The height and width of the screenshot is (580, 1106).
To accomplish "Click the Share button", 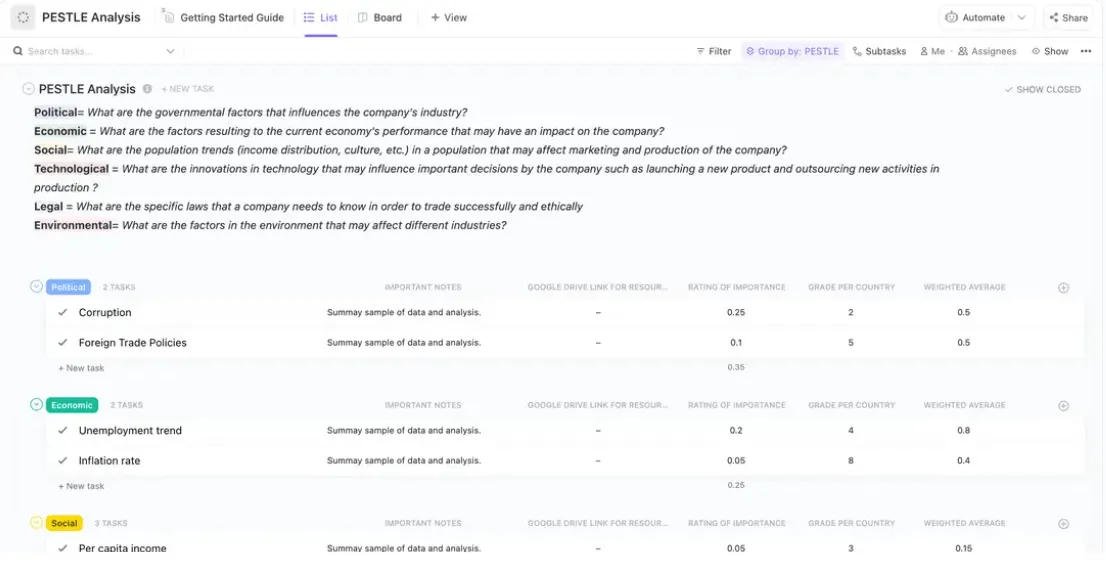I will [1068, 18].
